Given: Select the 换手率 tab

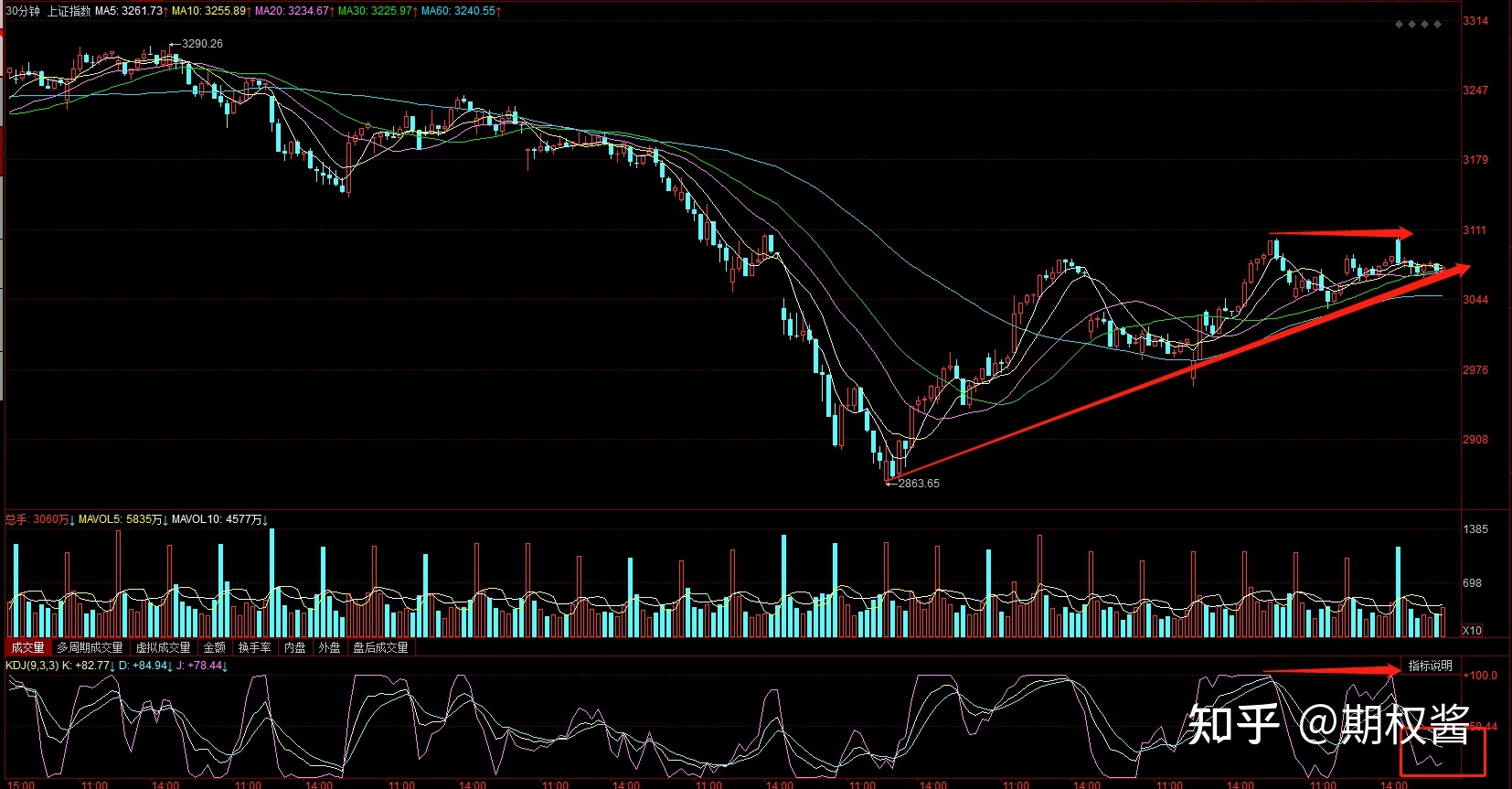Looking at the screenshot, I should point(254,647).
